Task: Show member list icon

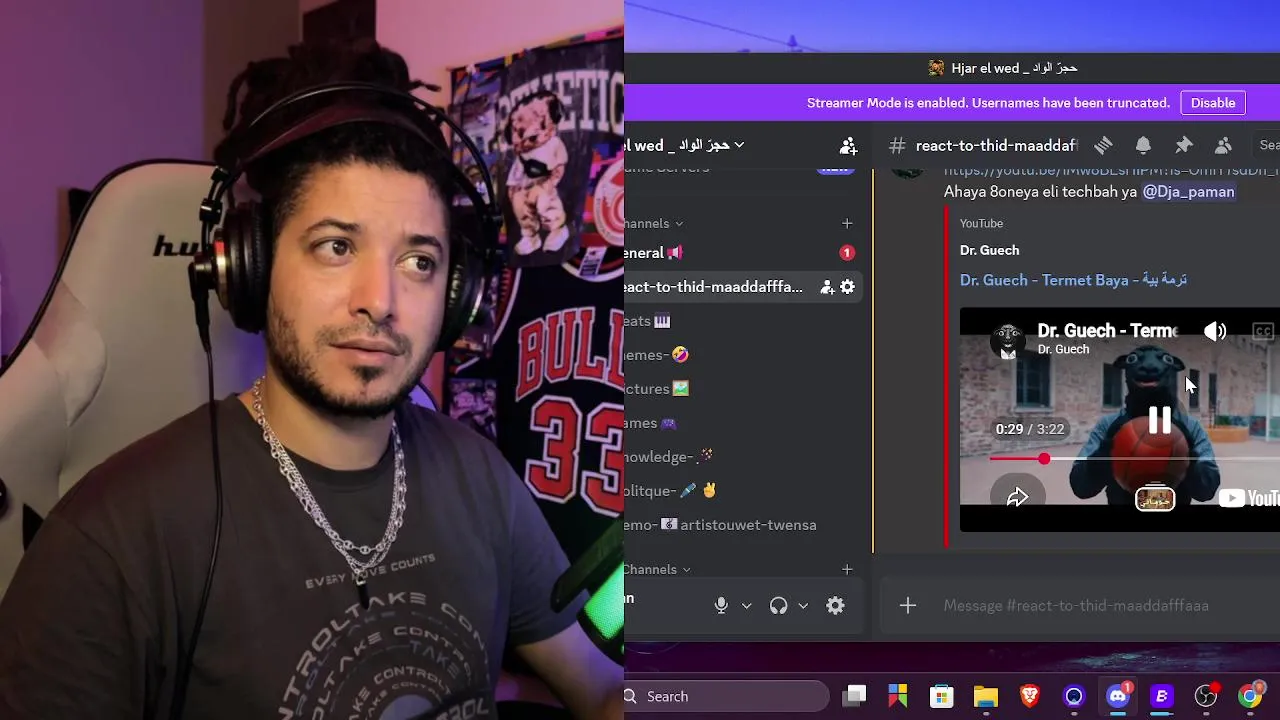Action: [x=1223, y=145]
